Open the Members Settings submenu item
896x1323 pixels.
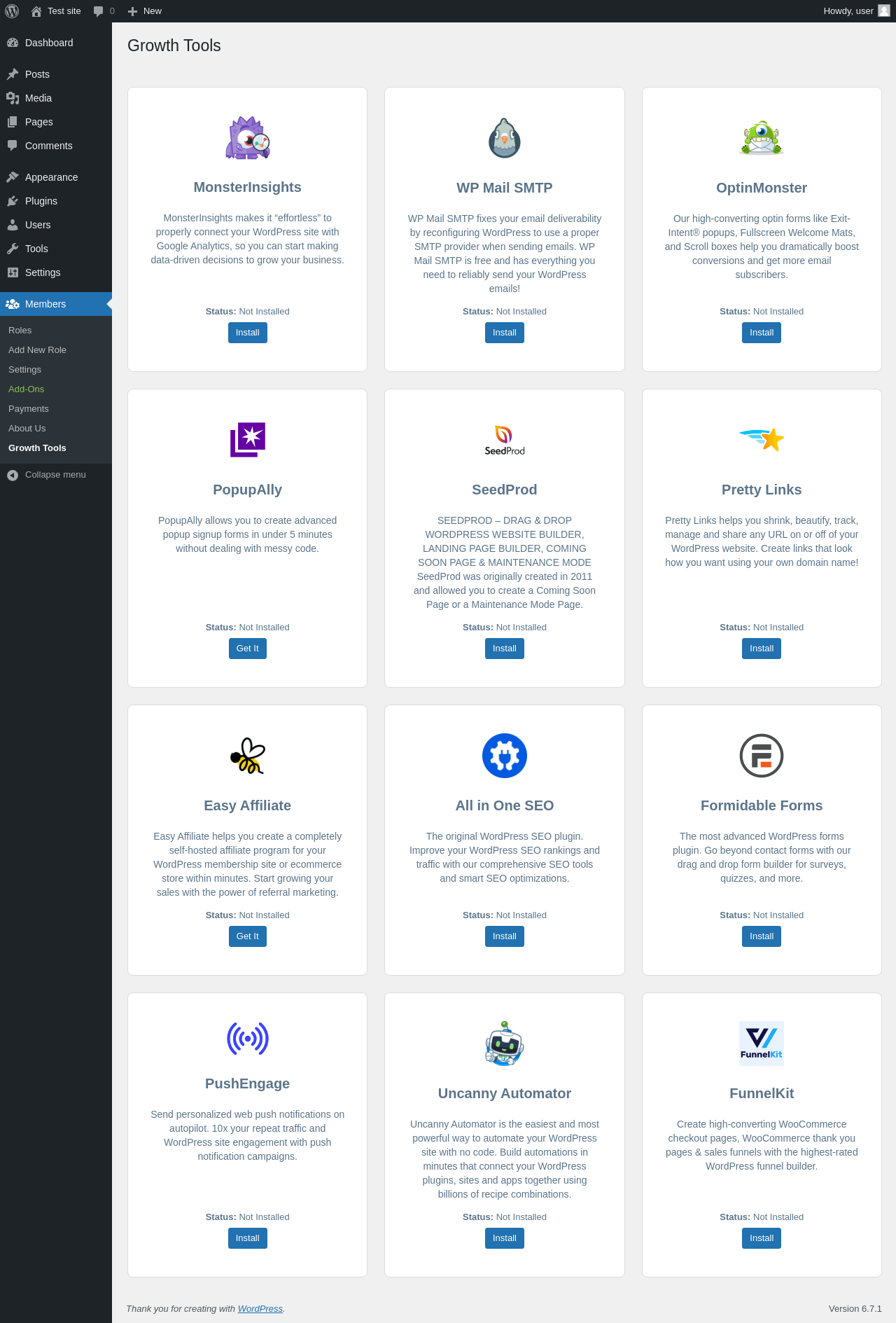(56, 370)
